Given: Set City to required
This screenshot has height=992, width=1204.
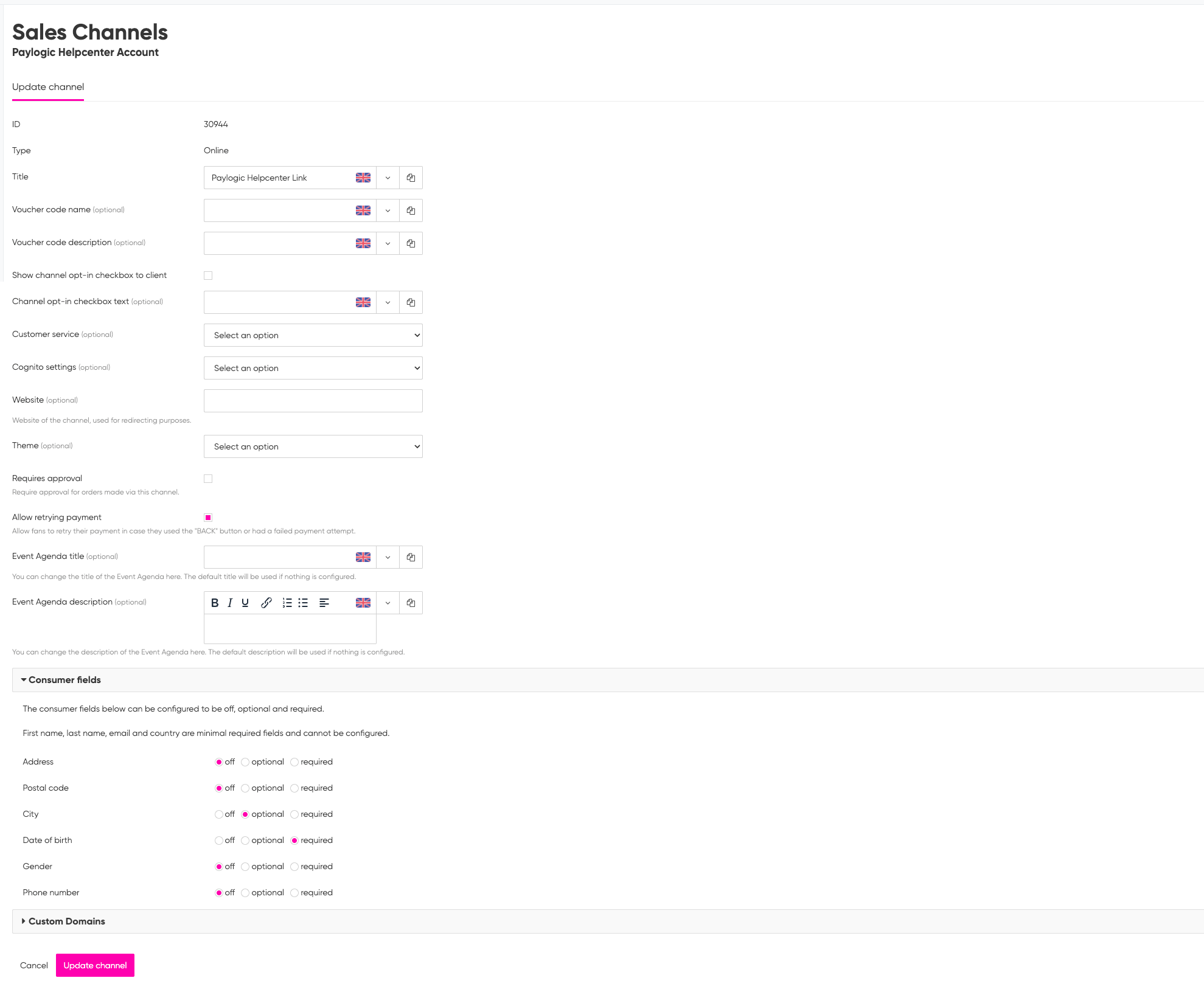Looking at the screenshot, I should click(294, 814).
